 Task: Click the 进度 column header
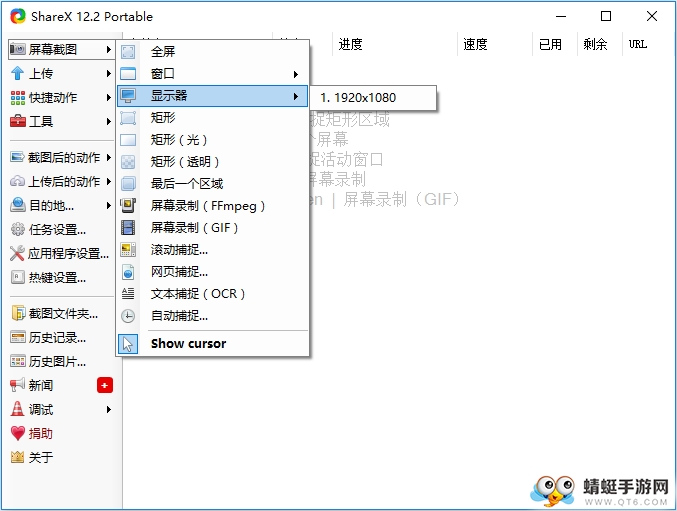pos(394,44)
